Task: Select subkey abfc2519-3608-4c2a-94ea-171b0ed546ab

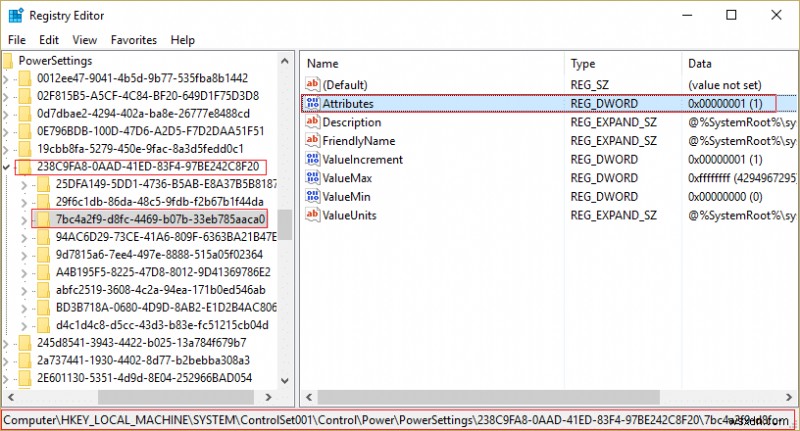Action: click(x=160, y=290)
